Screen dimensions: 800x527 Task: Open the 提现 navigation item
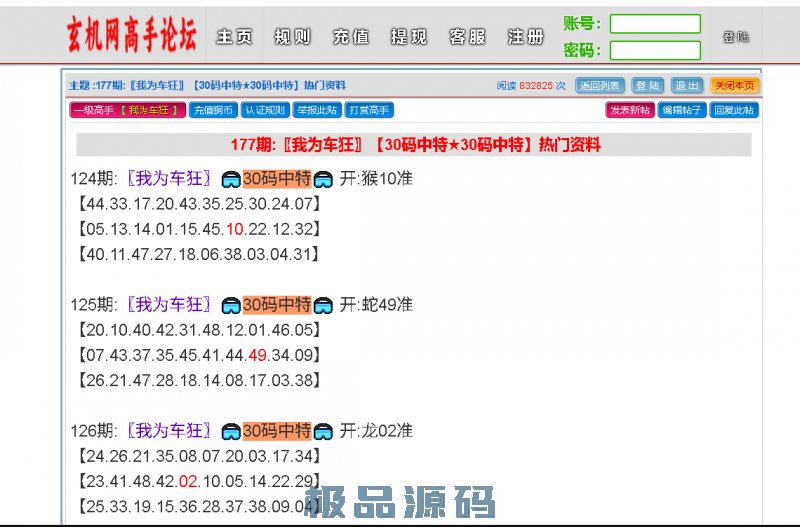point(409,37)
